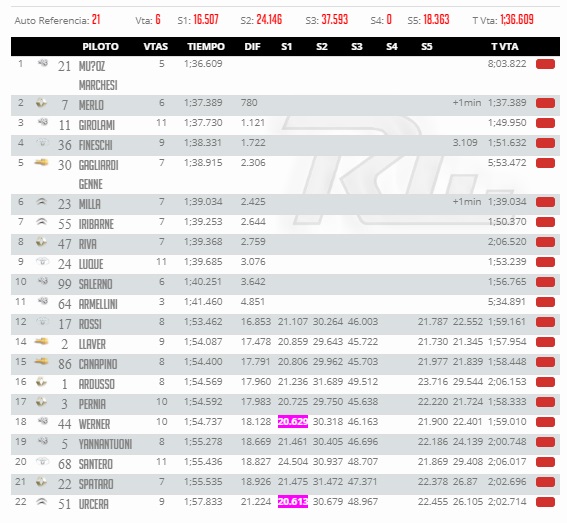The height and width of the screenshot is (523, 567).
Task: Select driver name YANNANTUONI
Action: click(x=105, y=444)
